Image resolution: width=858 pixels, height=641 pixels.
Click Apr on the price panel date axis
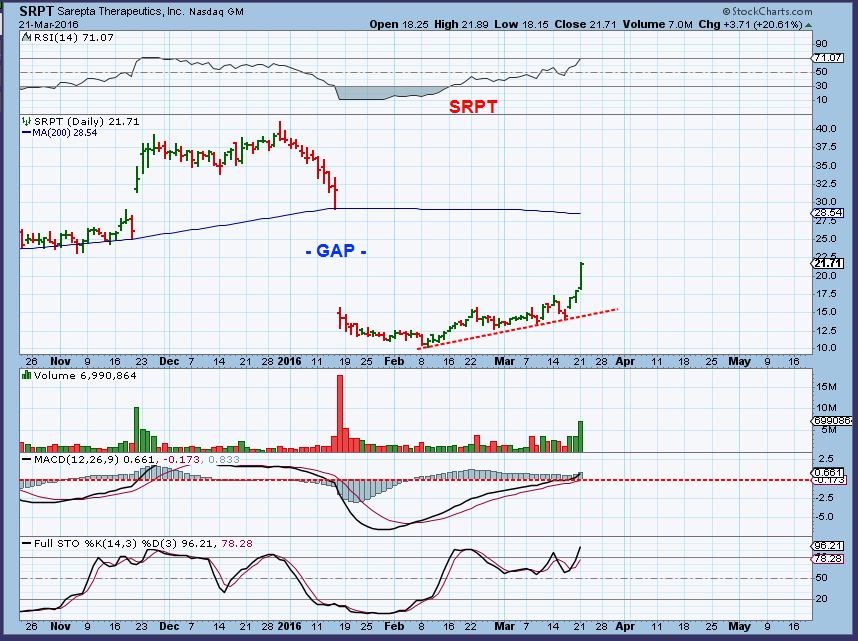(625, 362)
